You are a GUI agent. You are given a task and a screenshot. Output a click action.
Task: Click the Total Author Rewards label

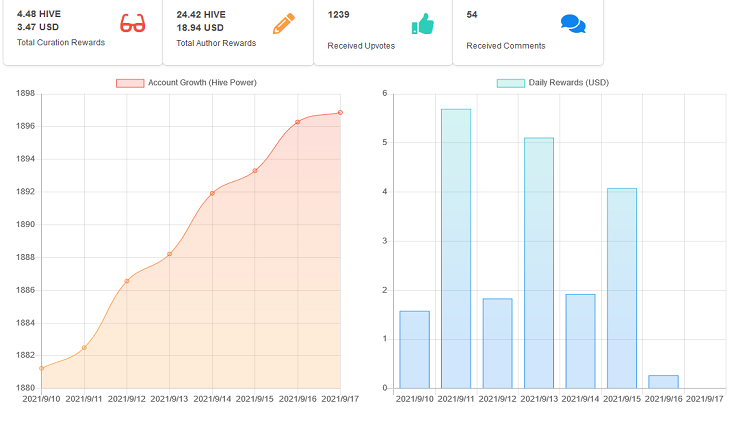pyautogui.click(x=216, y=43)
